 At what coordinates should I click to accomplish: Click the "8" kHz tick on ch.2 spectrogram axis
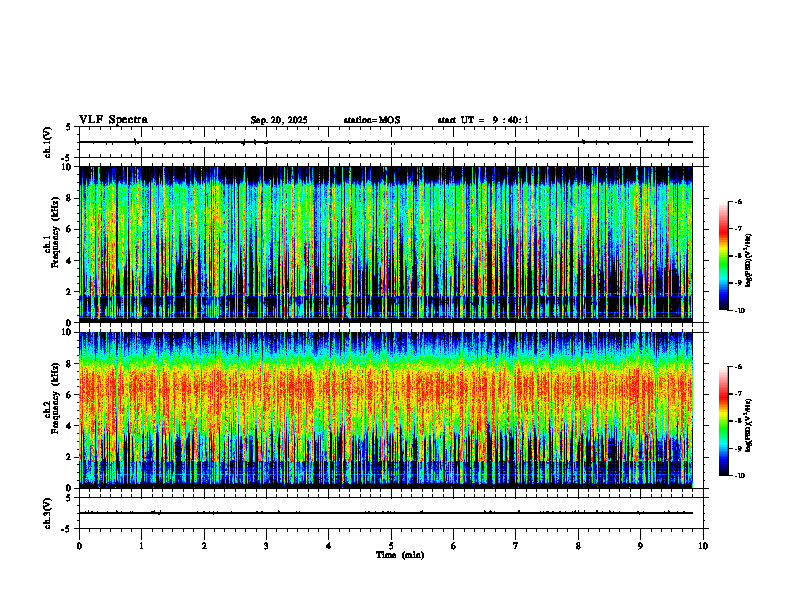pyautogui.click(x=71, y=364)
